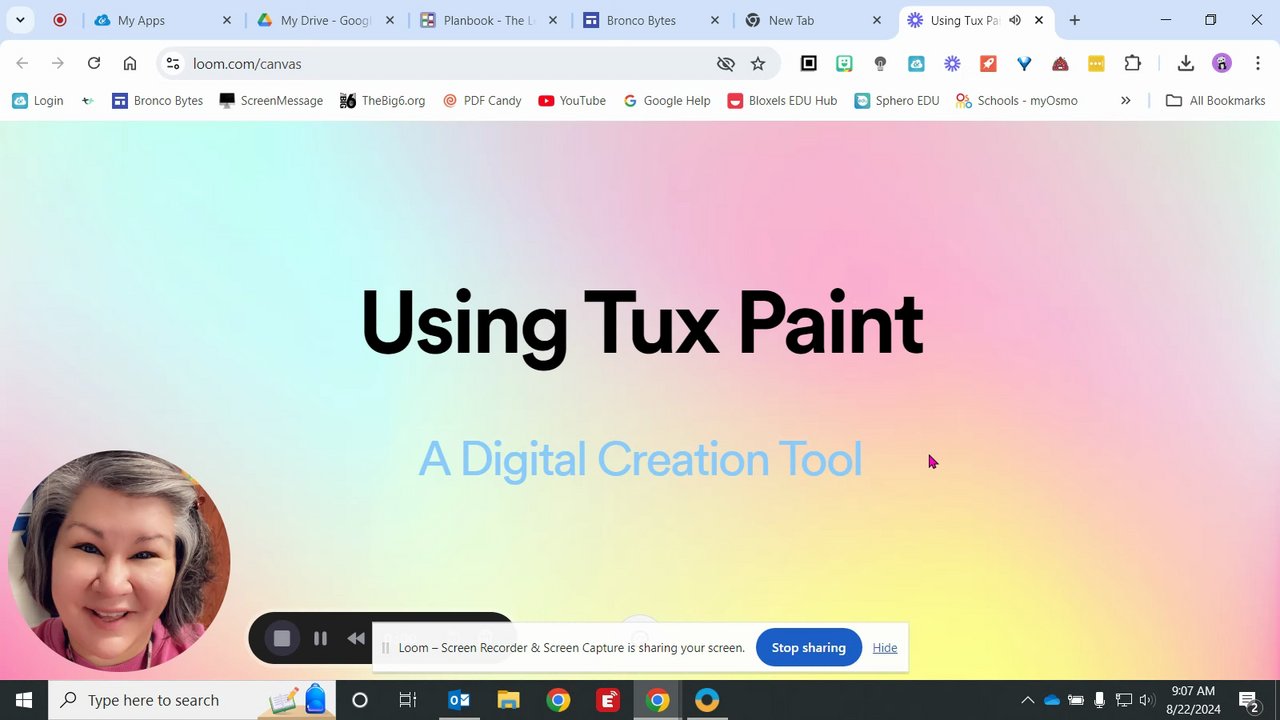Click the A Digital Creation Tool subtitle

coord(640,459)
